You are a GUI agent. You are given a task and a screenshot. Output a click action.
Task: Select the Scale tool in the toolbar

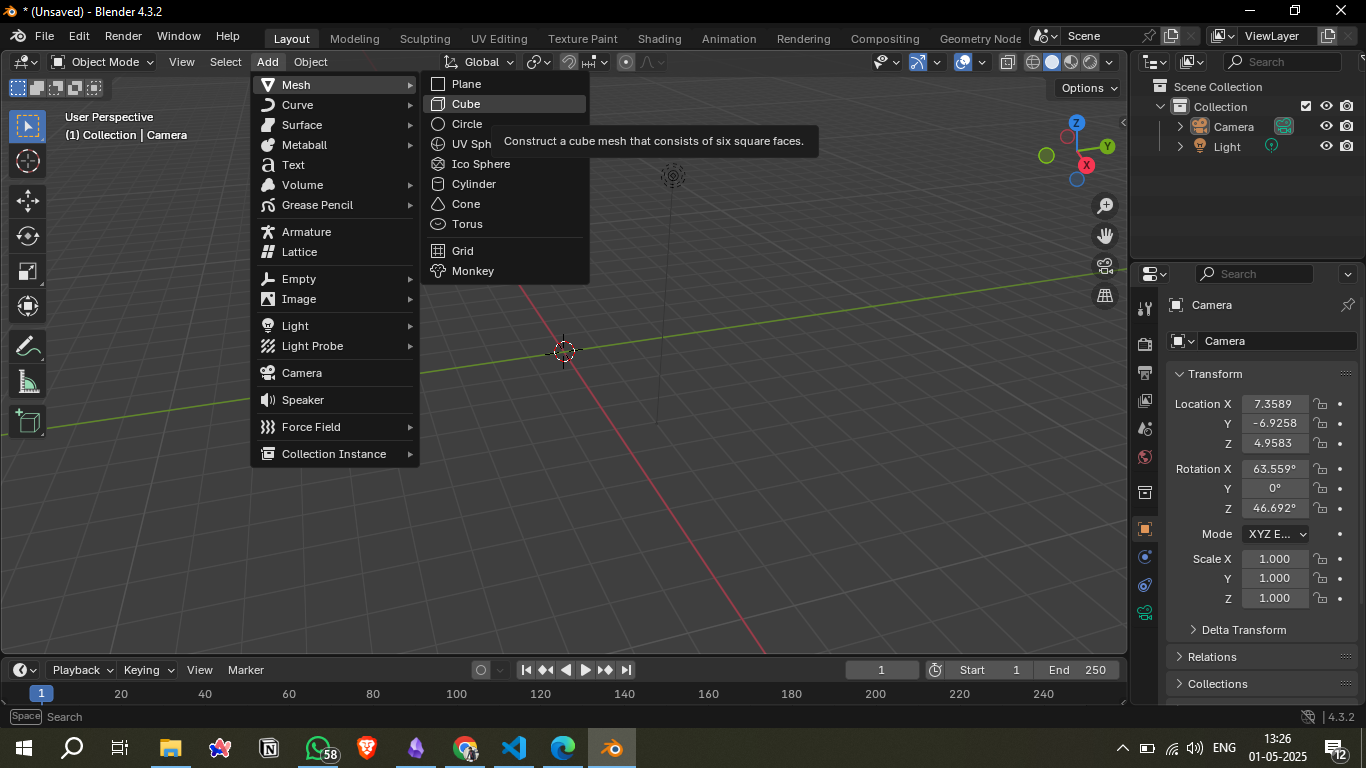pos(27,271)
